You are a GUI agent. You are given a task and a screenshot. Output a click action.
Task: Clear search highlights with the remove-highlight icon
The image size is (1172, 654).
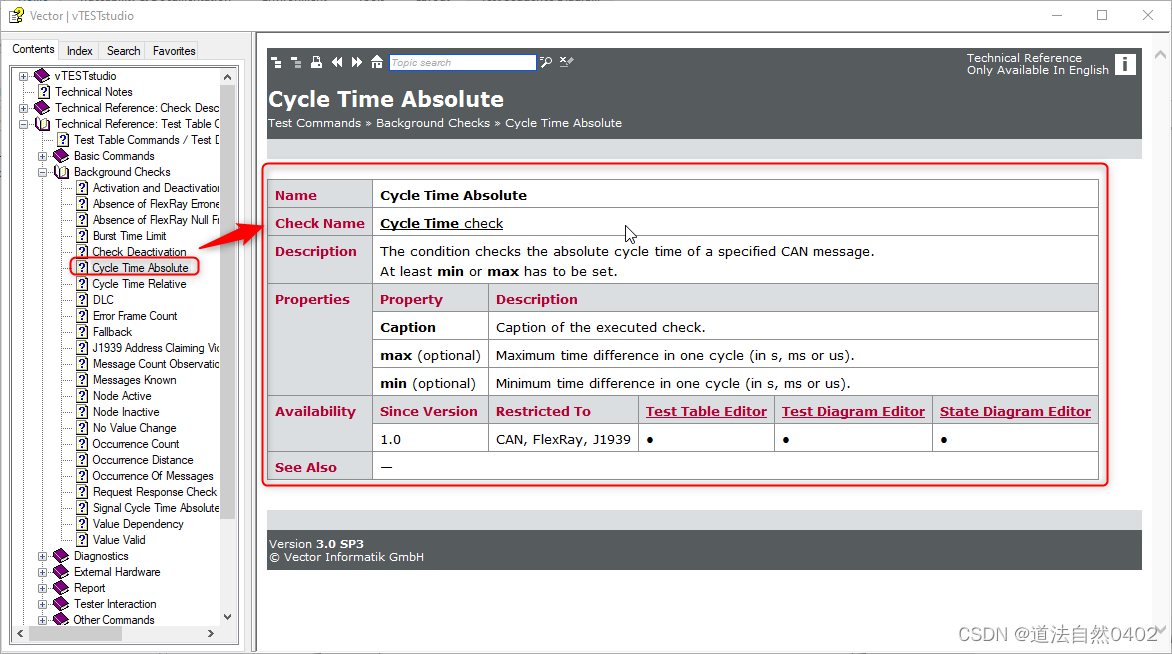pyautogui.click(x=566, y=61)
